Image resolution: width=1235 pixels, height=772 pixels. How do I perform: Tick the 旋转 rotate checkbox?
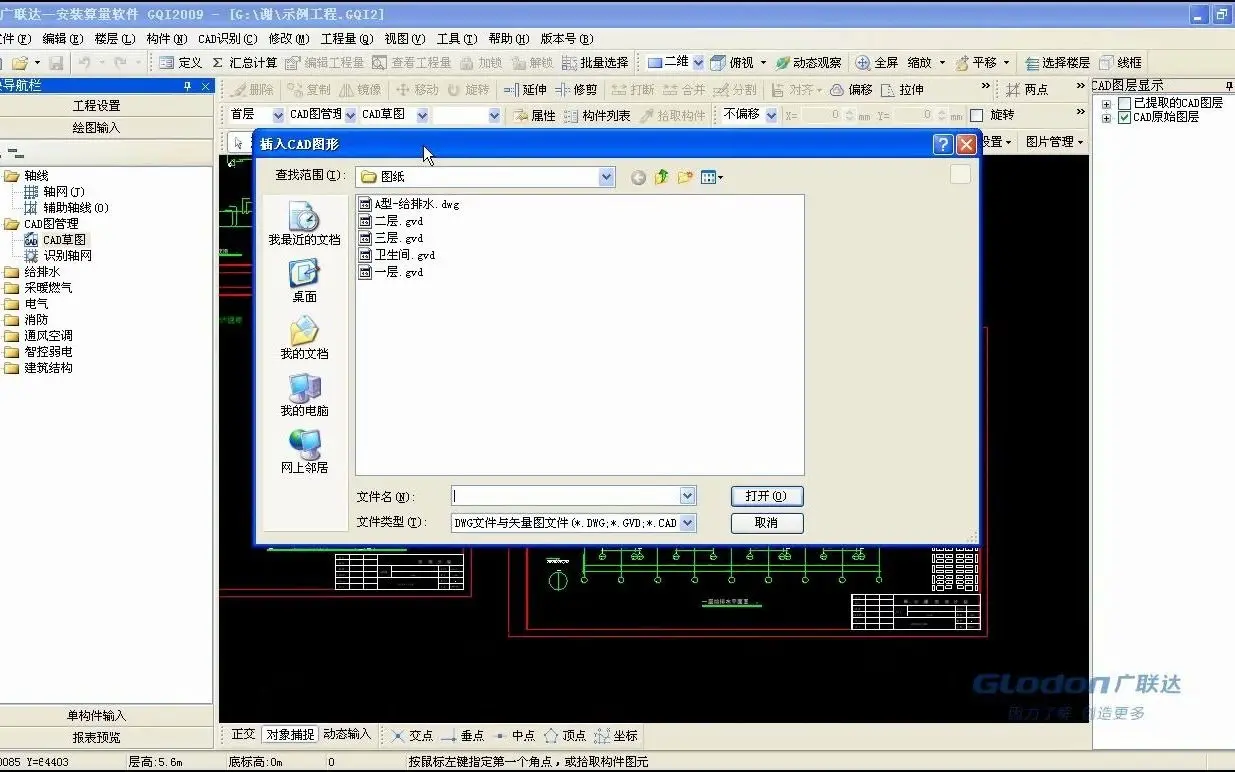[977, 115]
